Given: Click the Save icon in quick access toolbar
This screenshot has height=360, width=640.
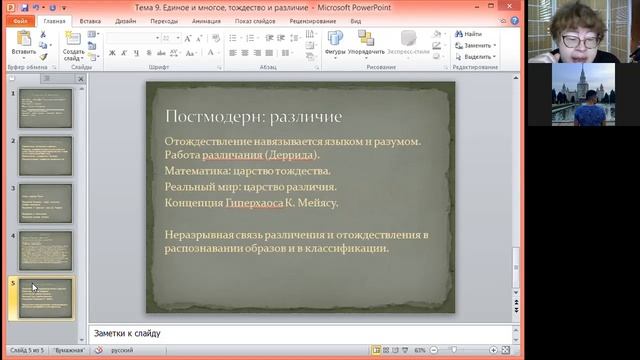Looking at the screenshot, I should [24, 7].
